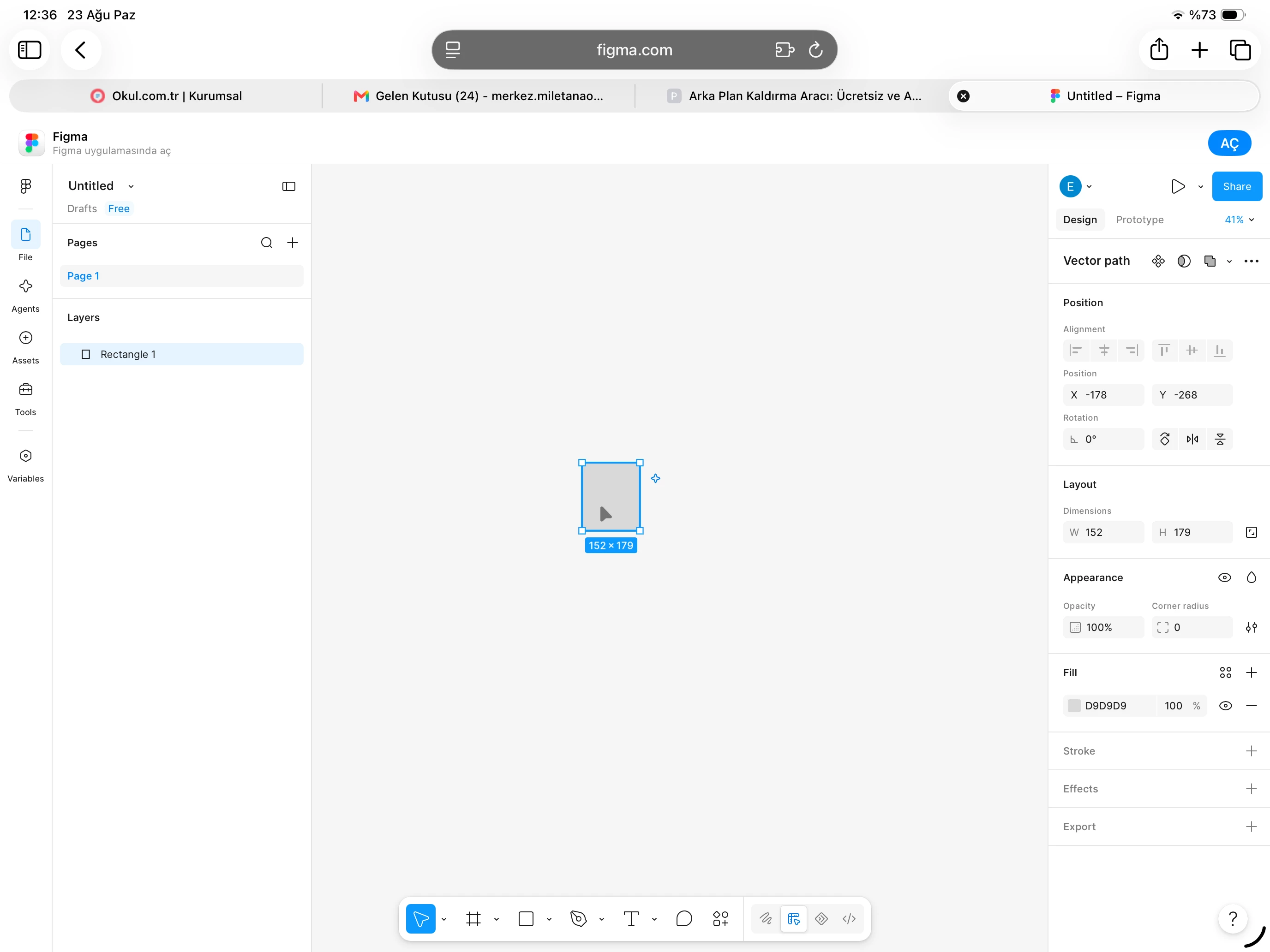Collapse the left panel via layout icon
This screenshot has width=1270, height=952.
click(x=289, y=186)
